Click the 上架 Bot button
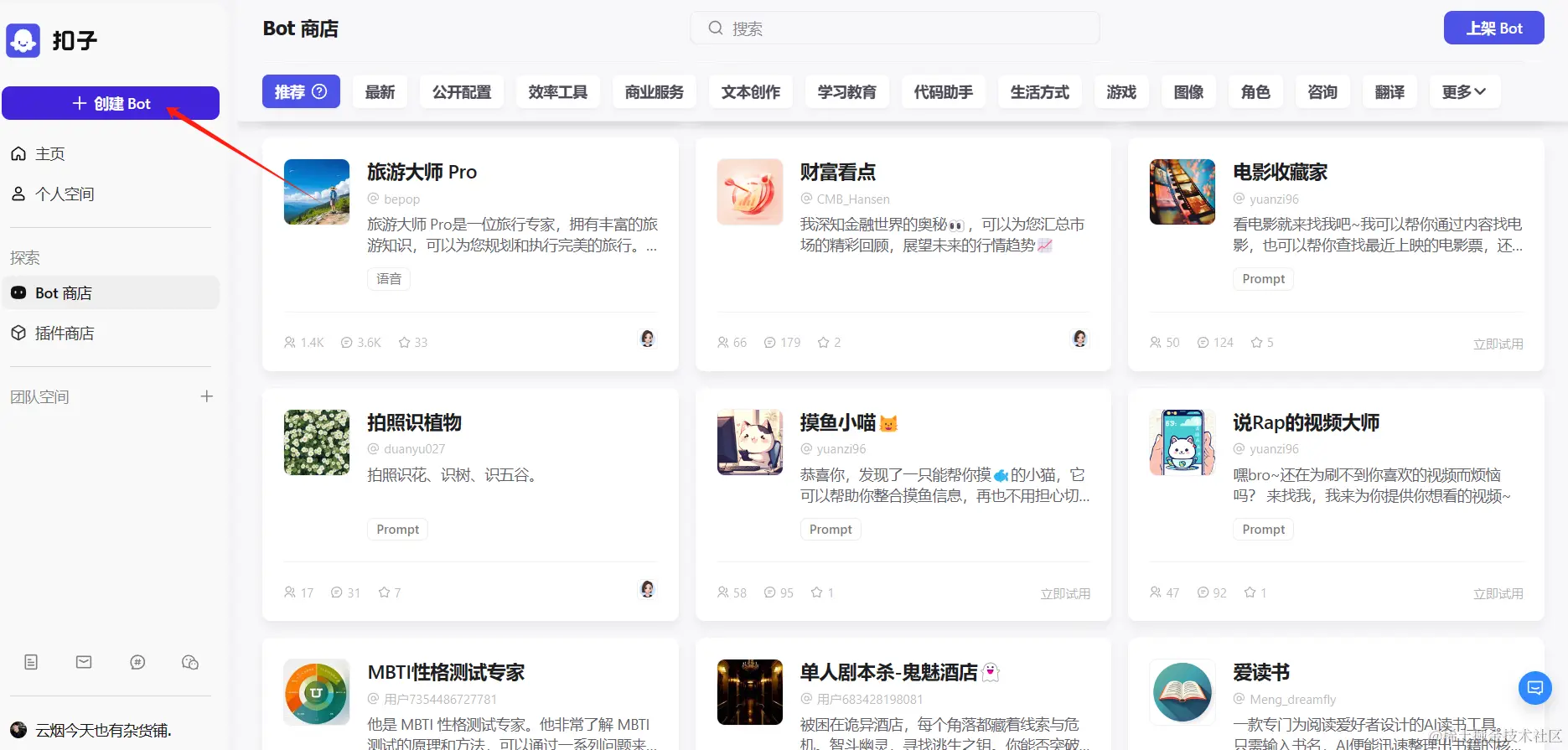Image resolution: width=1568 pixels, height=750 pixels. [x=1493, y=28]
